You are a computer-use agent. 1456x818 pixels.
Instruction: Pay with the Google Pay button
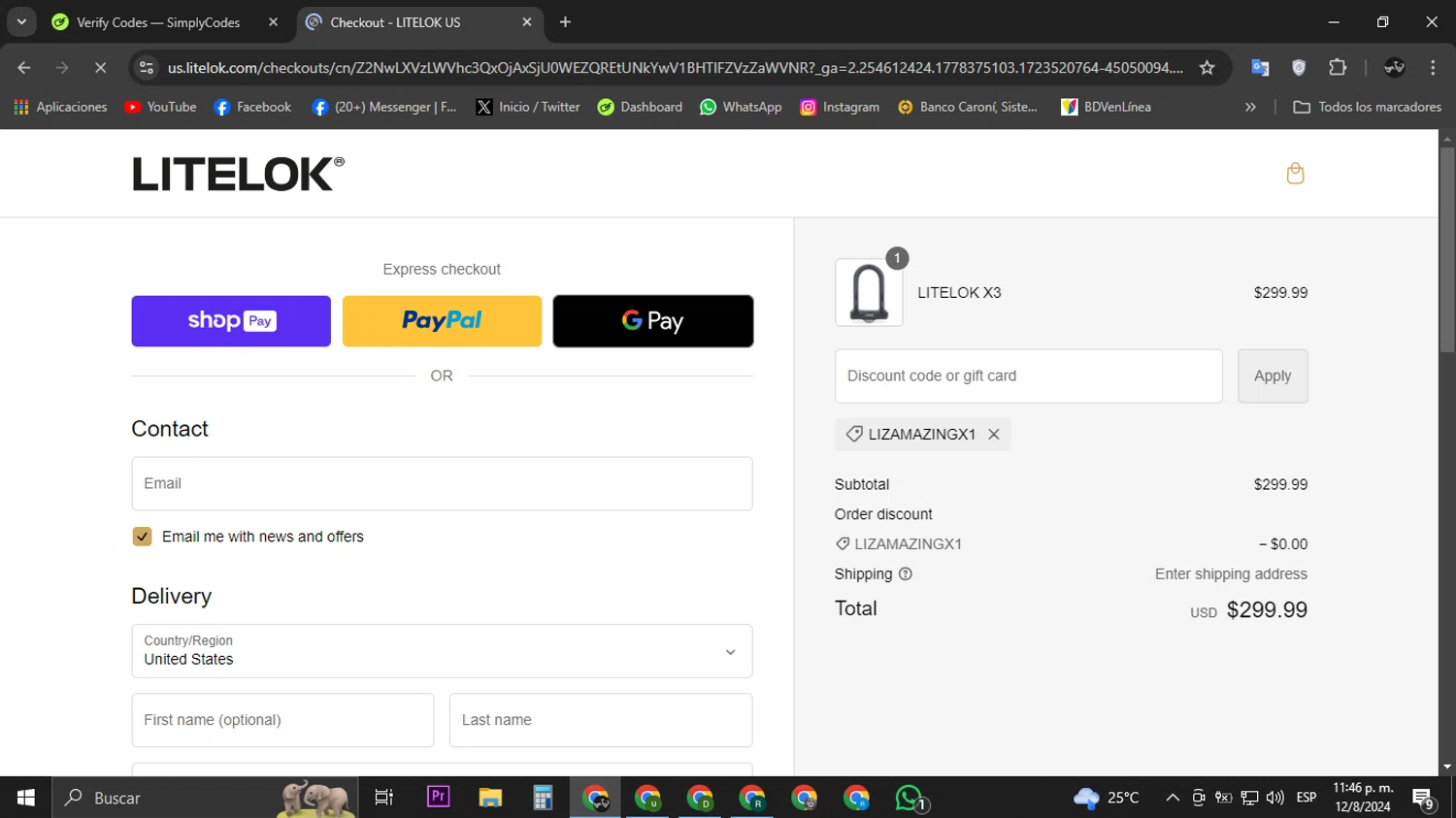click(653, 321)
